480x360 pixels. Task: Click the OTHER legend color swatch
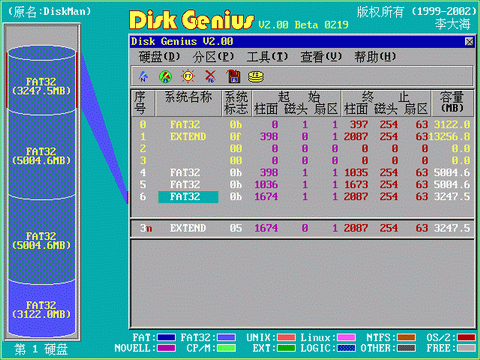tap(406, 348)
